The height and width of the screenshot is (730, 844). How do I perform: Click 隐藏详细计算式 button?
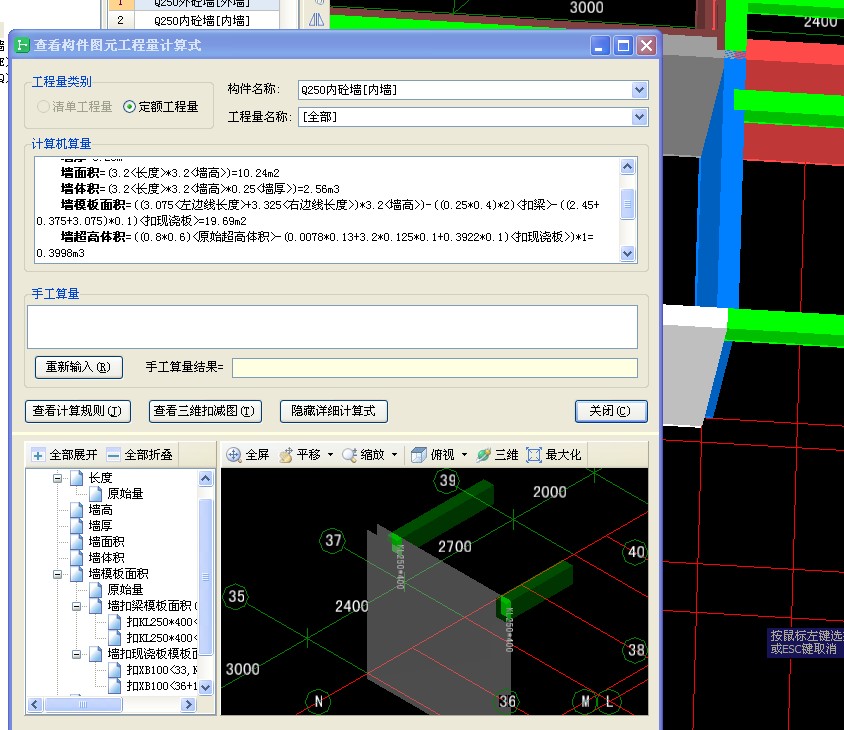(334, 411)
